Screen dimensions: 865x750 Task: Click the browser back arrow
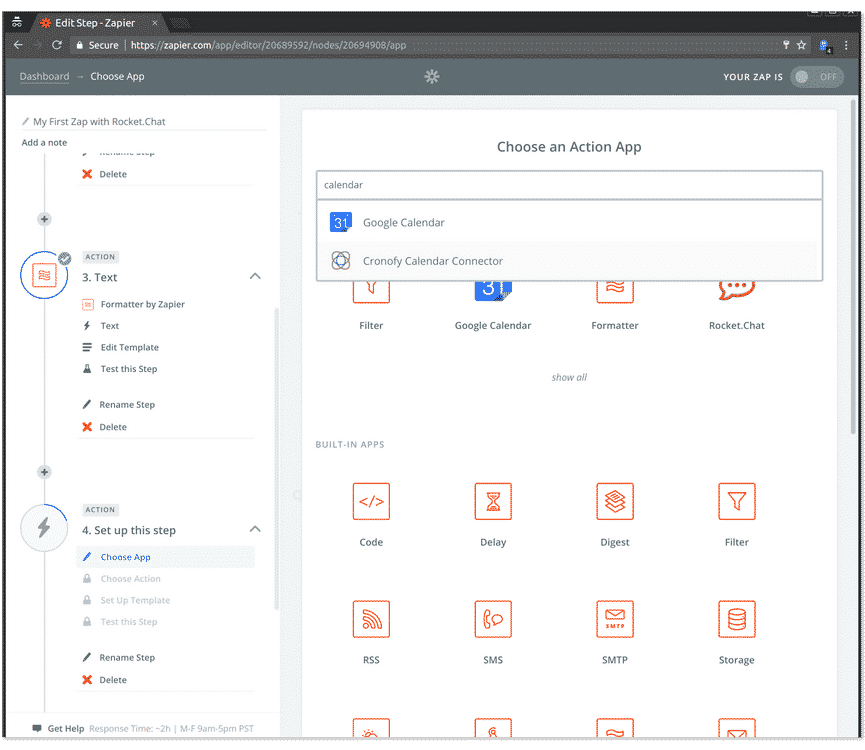[x=18, y=45]
